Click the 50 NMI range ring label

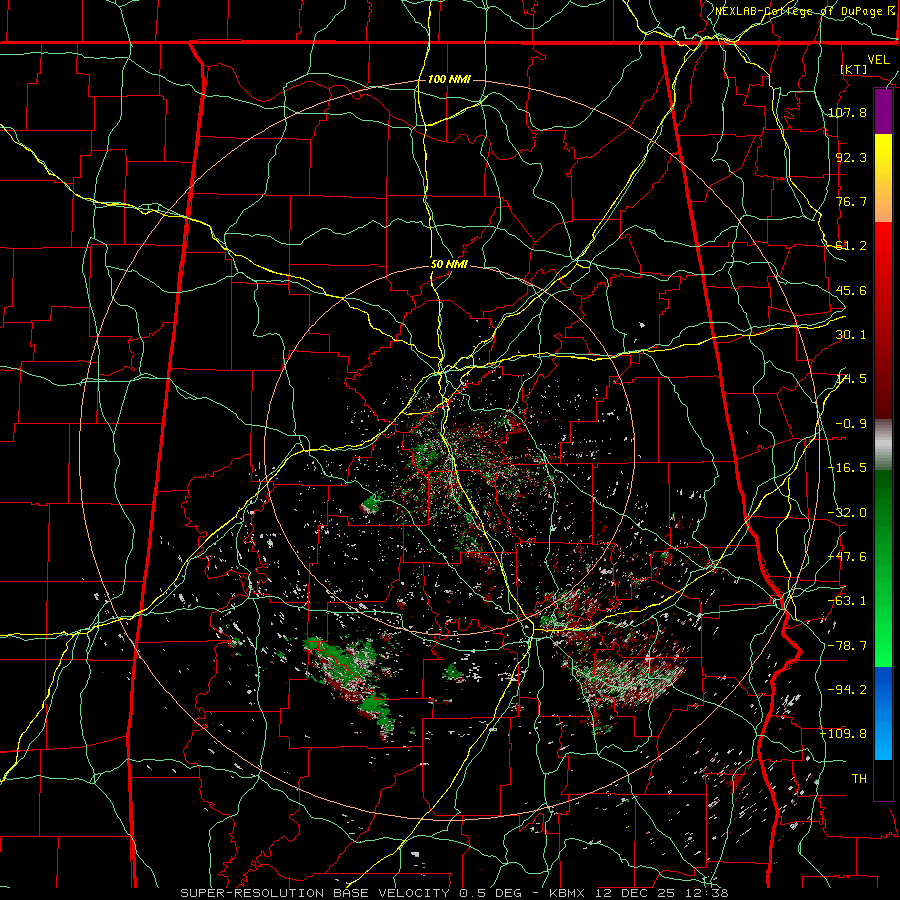[x=449, y=265]
